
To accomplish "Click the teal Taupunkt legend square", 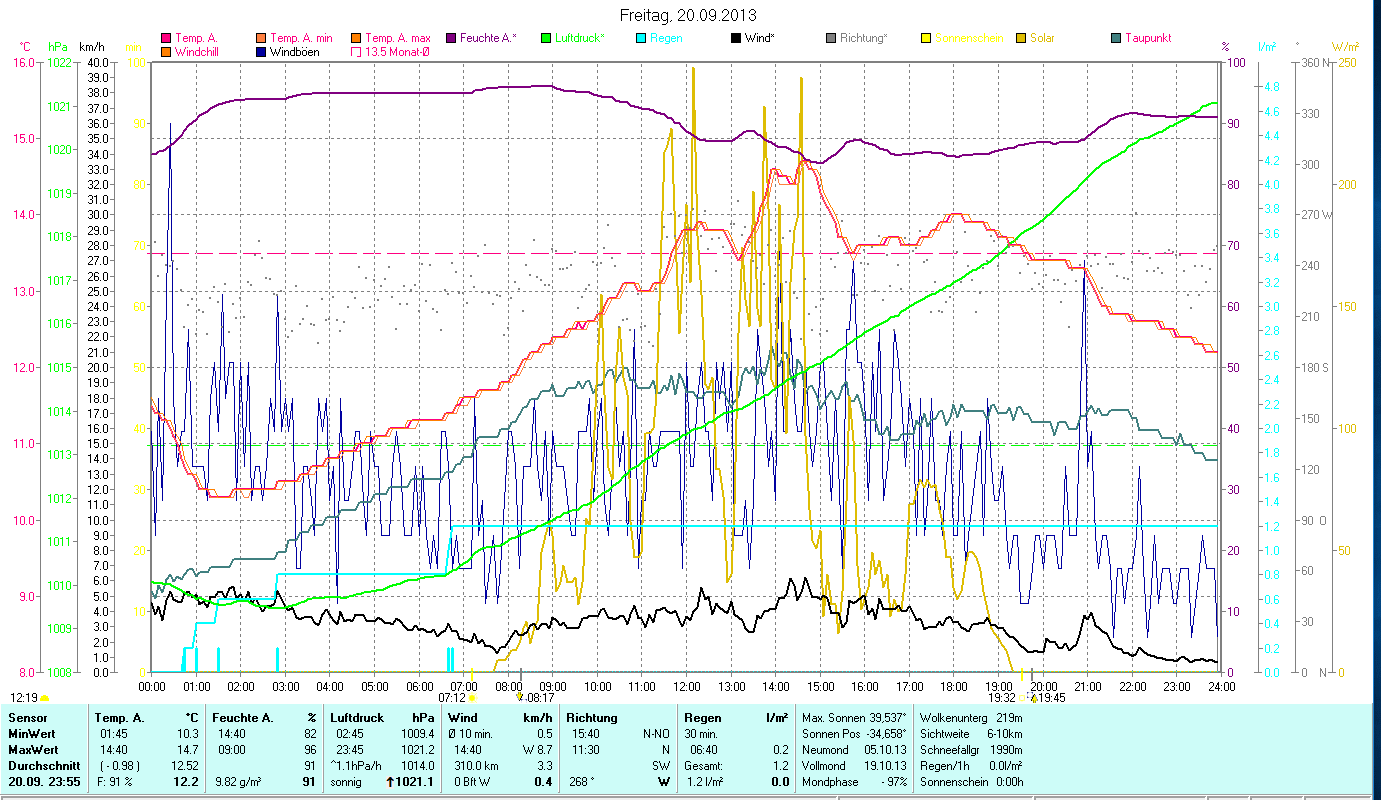I will [1116, 38].
